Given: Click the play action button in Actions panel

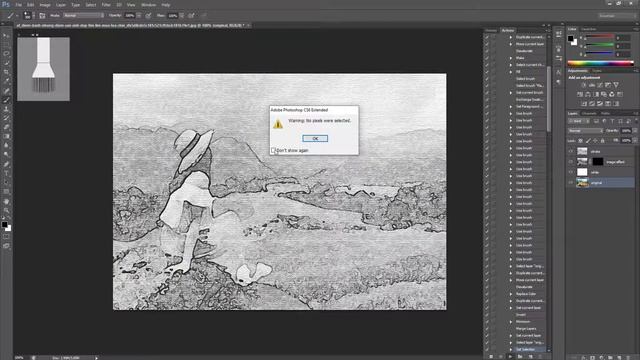Looking at the screenshot, I should click(x=510, y=356).
